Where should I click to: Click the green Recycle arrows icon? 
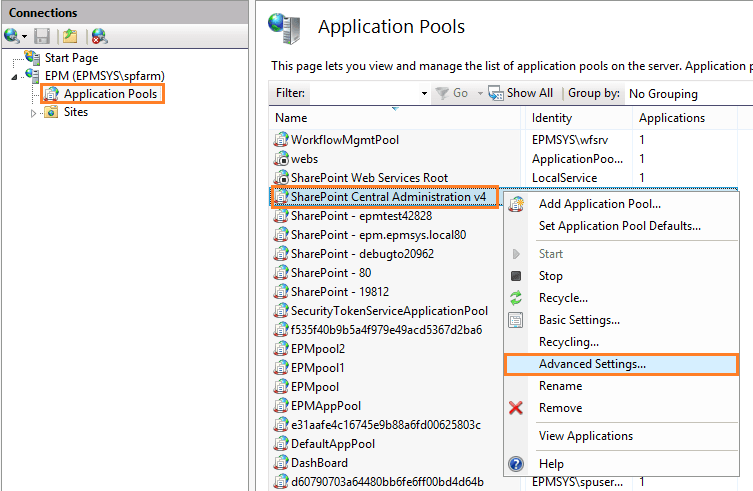click(x=516, y=298)
